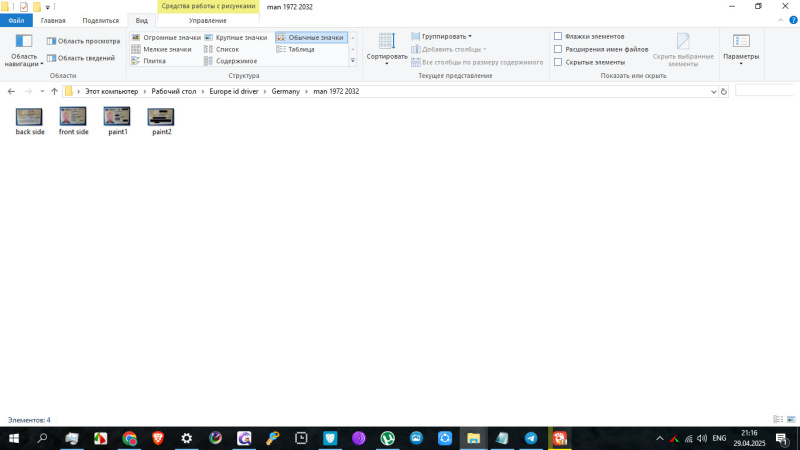Open the Группировать dropdown
The image size is (800, 450).
[446, 36]
